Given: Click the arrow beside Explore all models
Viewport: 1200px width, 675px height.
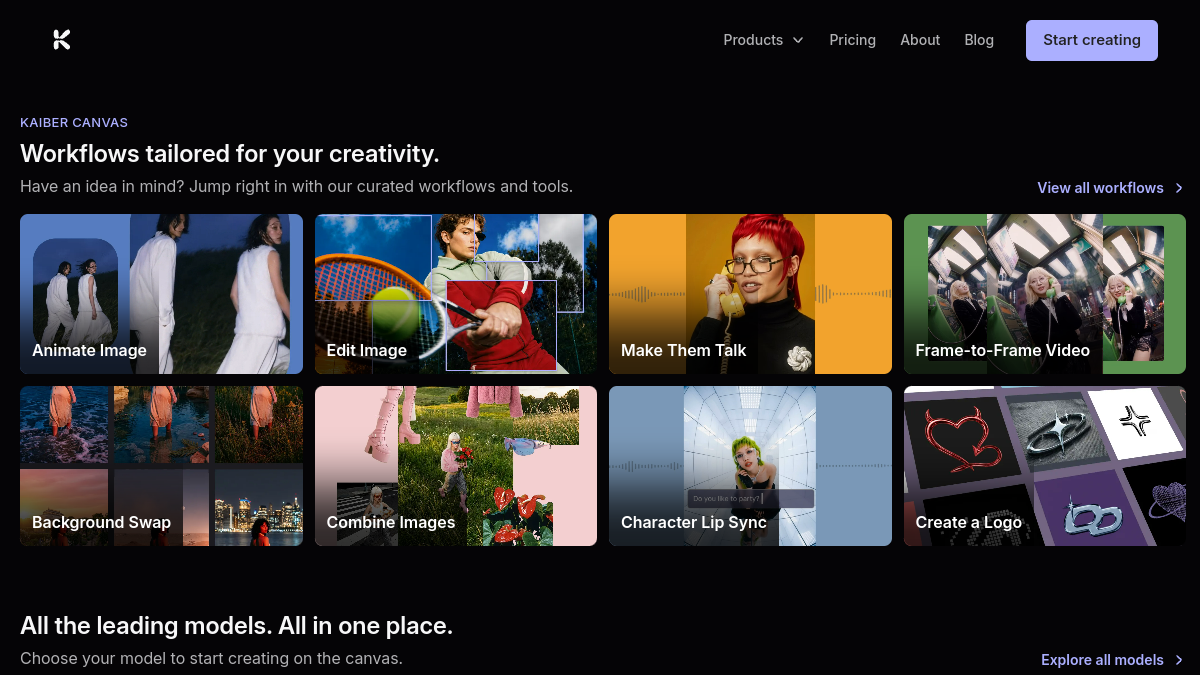Looking at the screenshot, I should coord(1179,660).
